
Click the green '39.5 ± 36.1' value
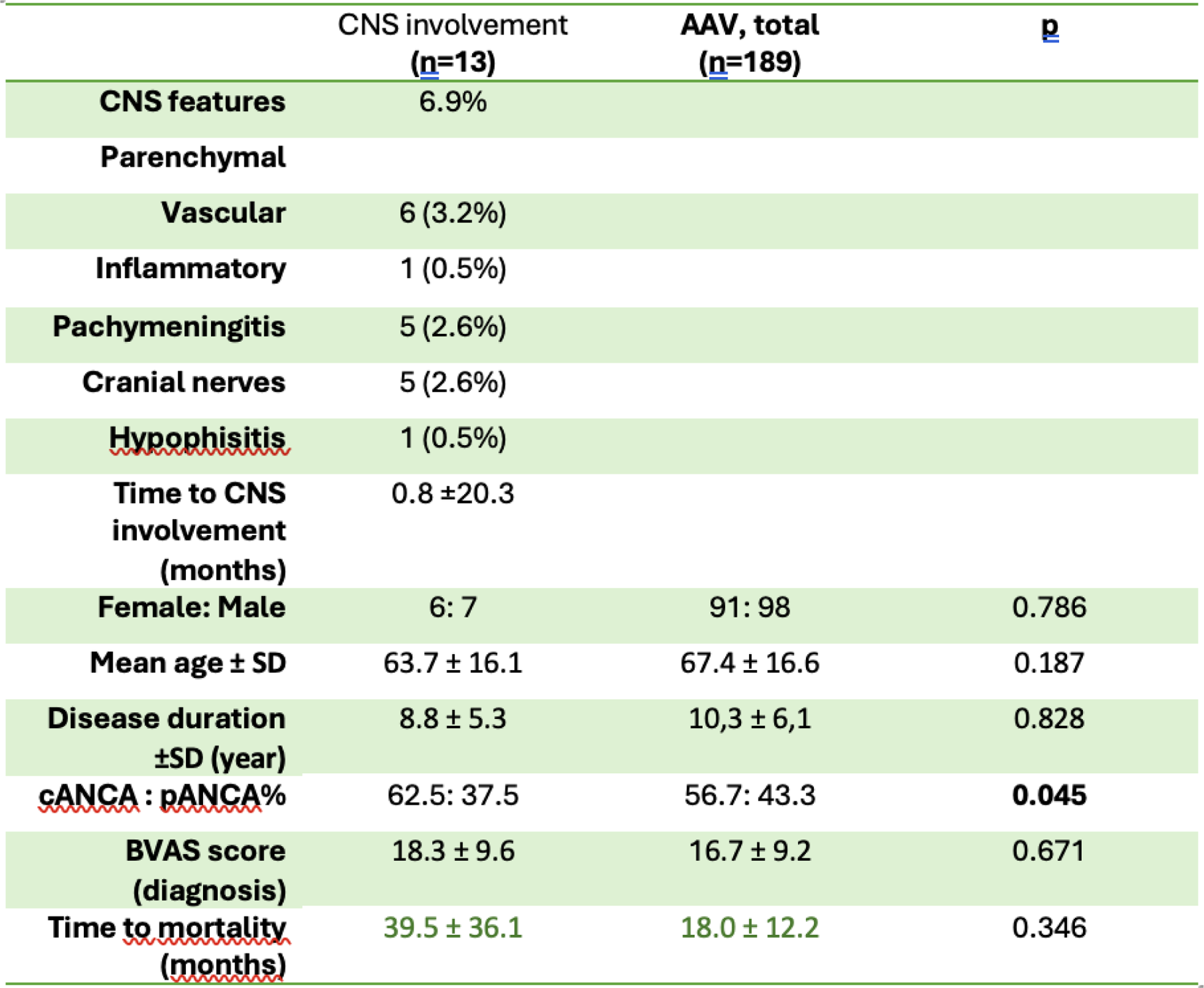pyautogui.click(x=452, y=928)
